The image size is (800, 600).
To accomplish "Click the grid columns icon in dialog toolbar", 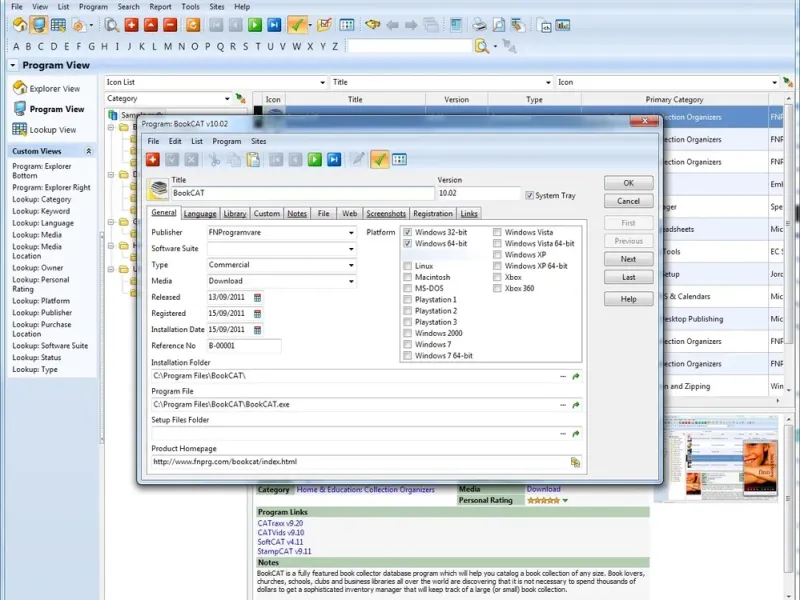I will point(399,160).
